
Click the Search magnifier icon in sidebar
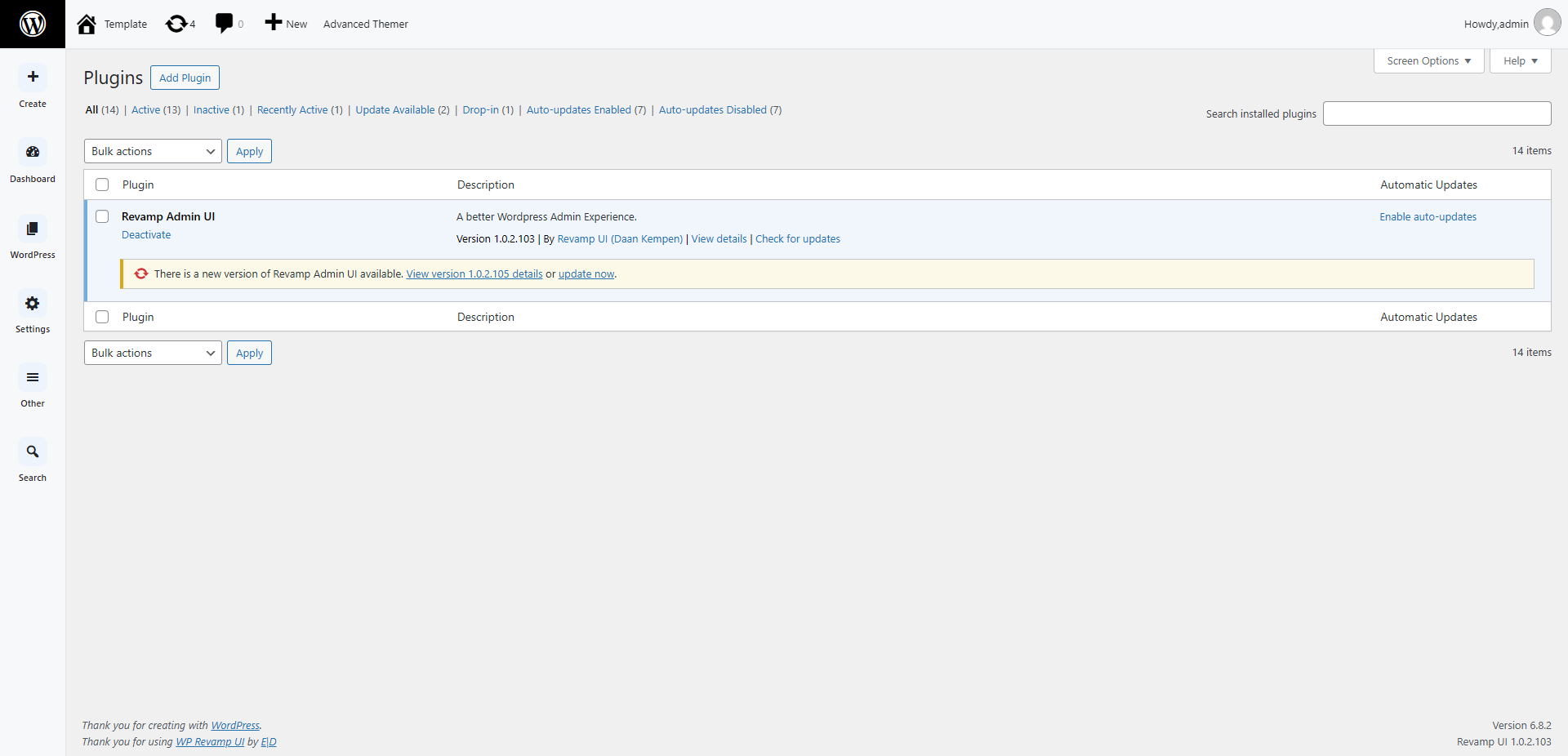point(33,451)
